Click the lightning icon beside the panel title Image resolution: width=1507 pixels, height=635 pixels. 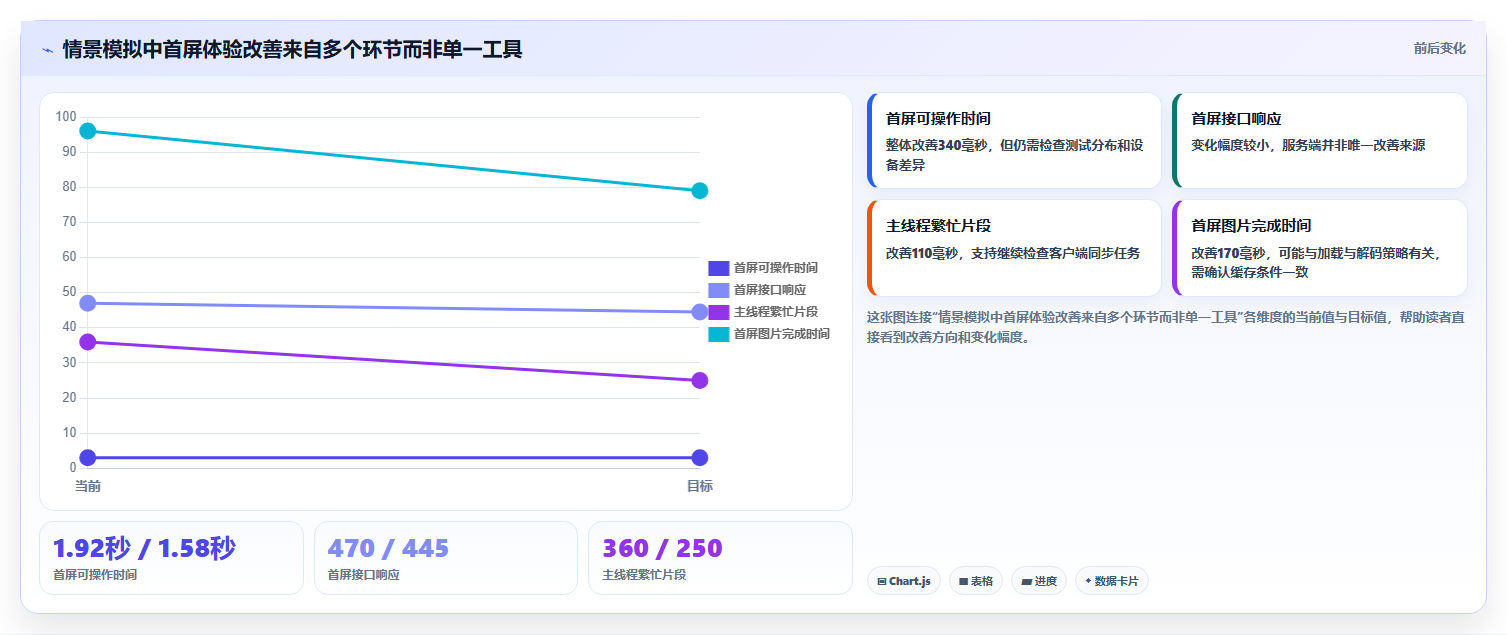tap(47, 50)
